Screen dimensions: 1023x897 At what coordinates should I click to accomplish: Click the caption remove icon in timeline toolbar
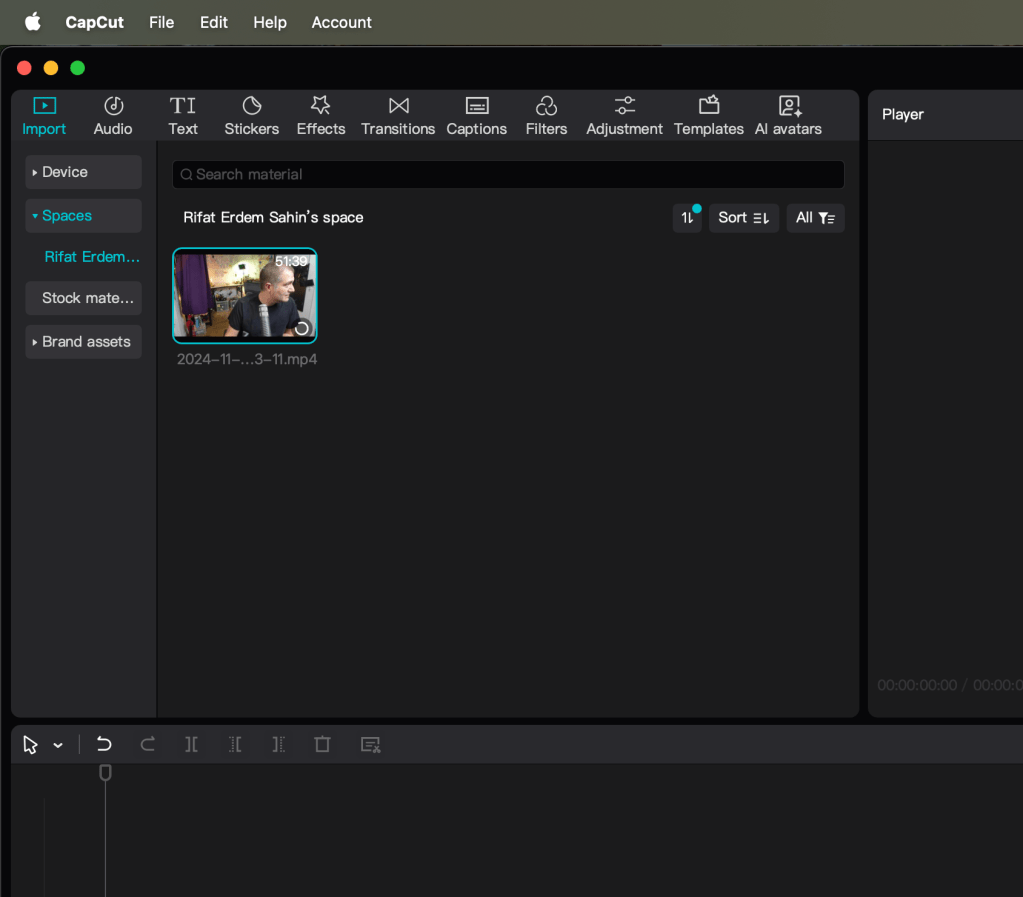[x=371, y=744]
